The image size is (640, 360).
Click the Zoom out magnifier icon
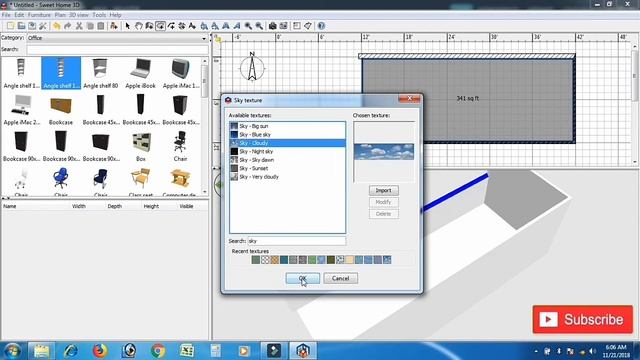click(259, 26)
